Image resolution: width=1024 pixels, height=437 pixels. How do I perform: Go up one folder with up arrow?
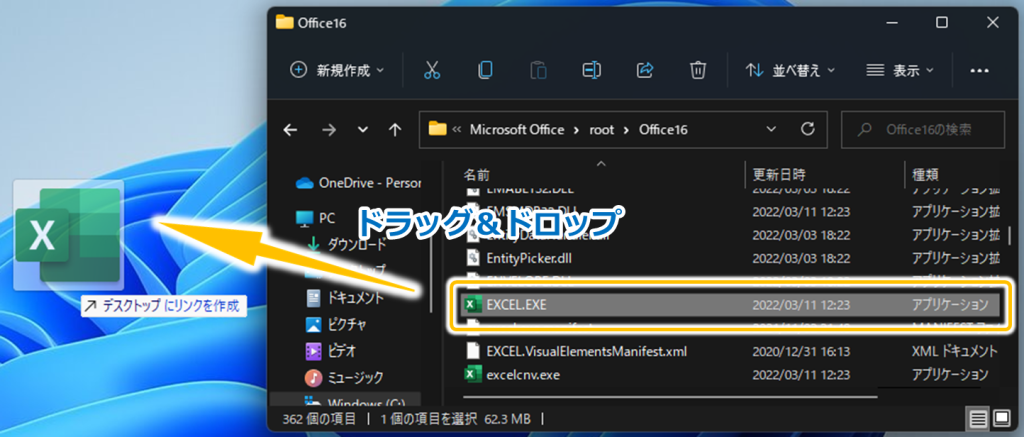point(395,130)
